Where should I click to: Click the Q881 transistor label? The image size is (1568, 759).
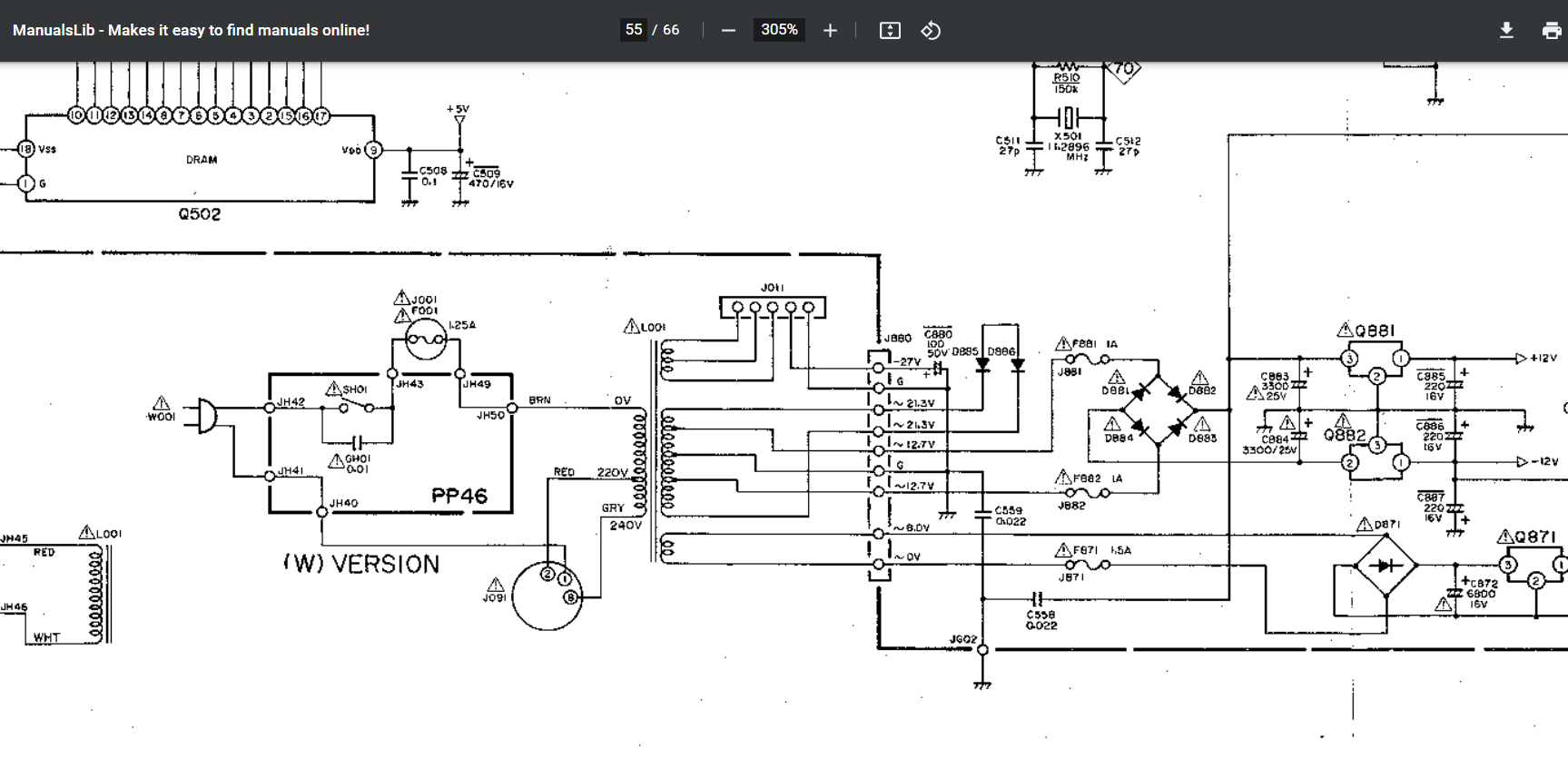[x=1375, y=330]
